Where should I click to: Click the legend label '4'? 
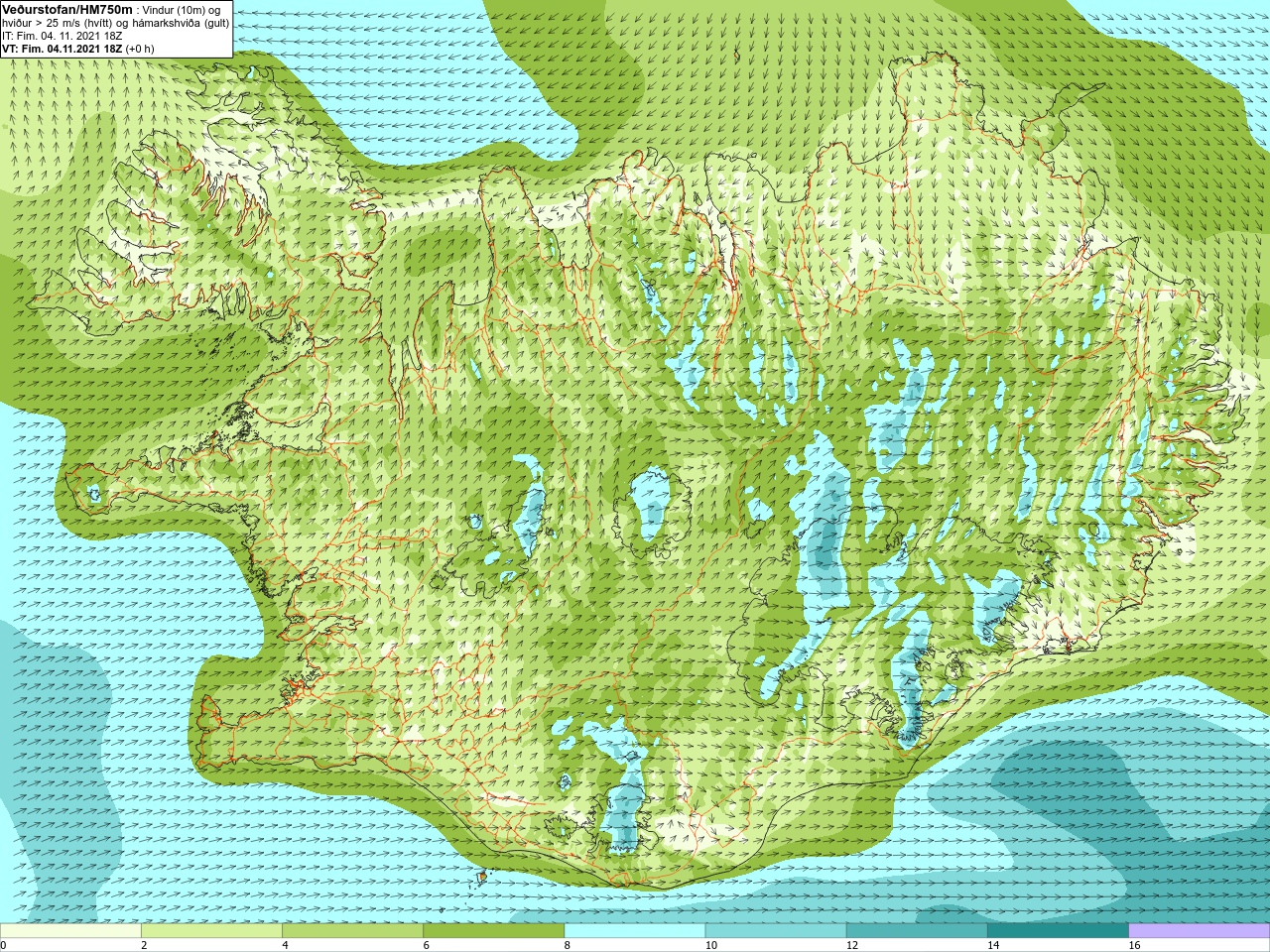pos(286,945)
